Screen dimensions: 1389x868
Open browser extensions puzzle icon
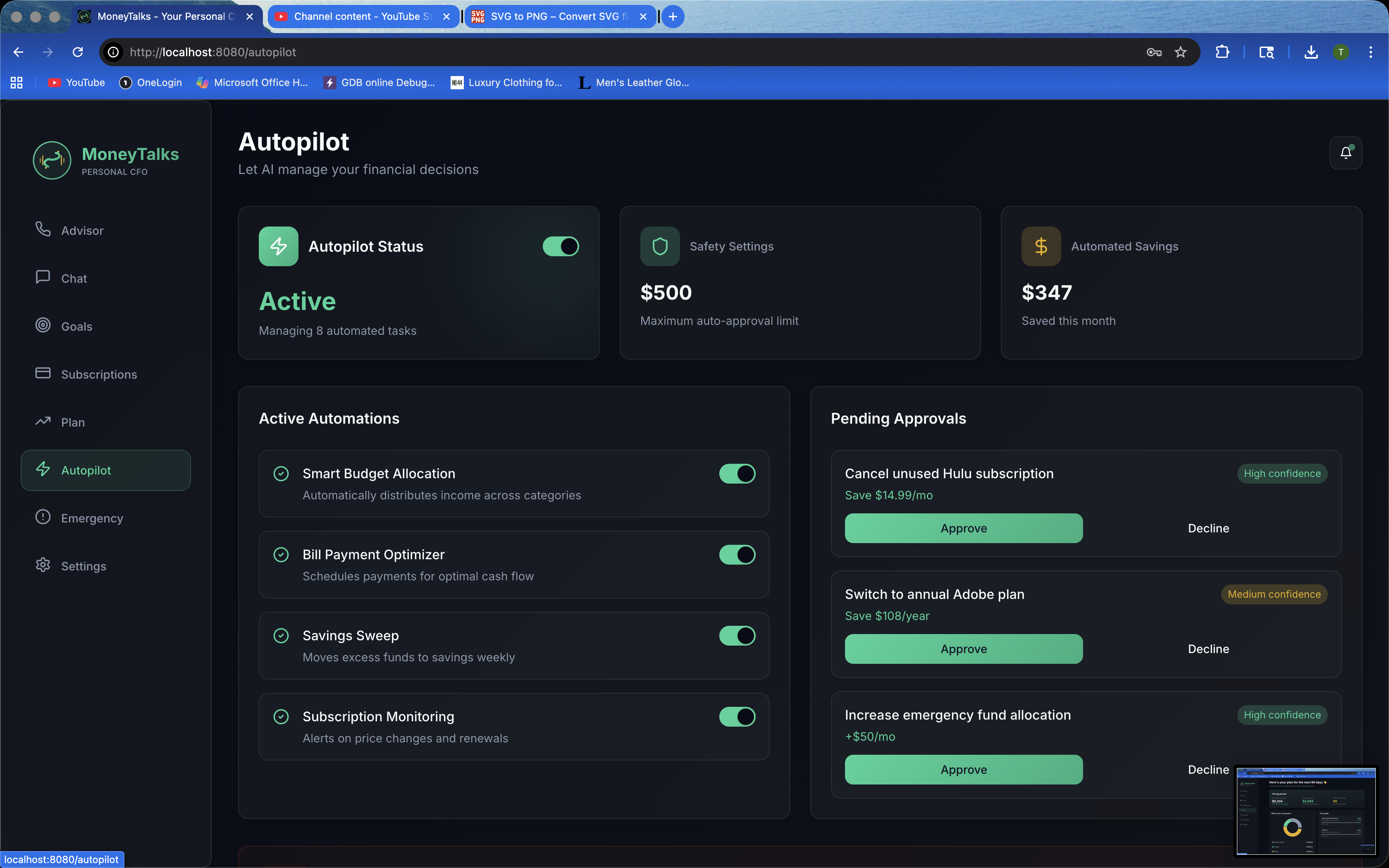click(1222, 52)
